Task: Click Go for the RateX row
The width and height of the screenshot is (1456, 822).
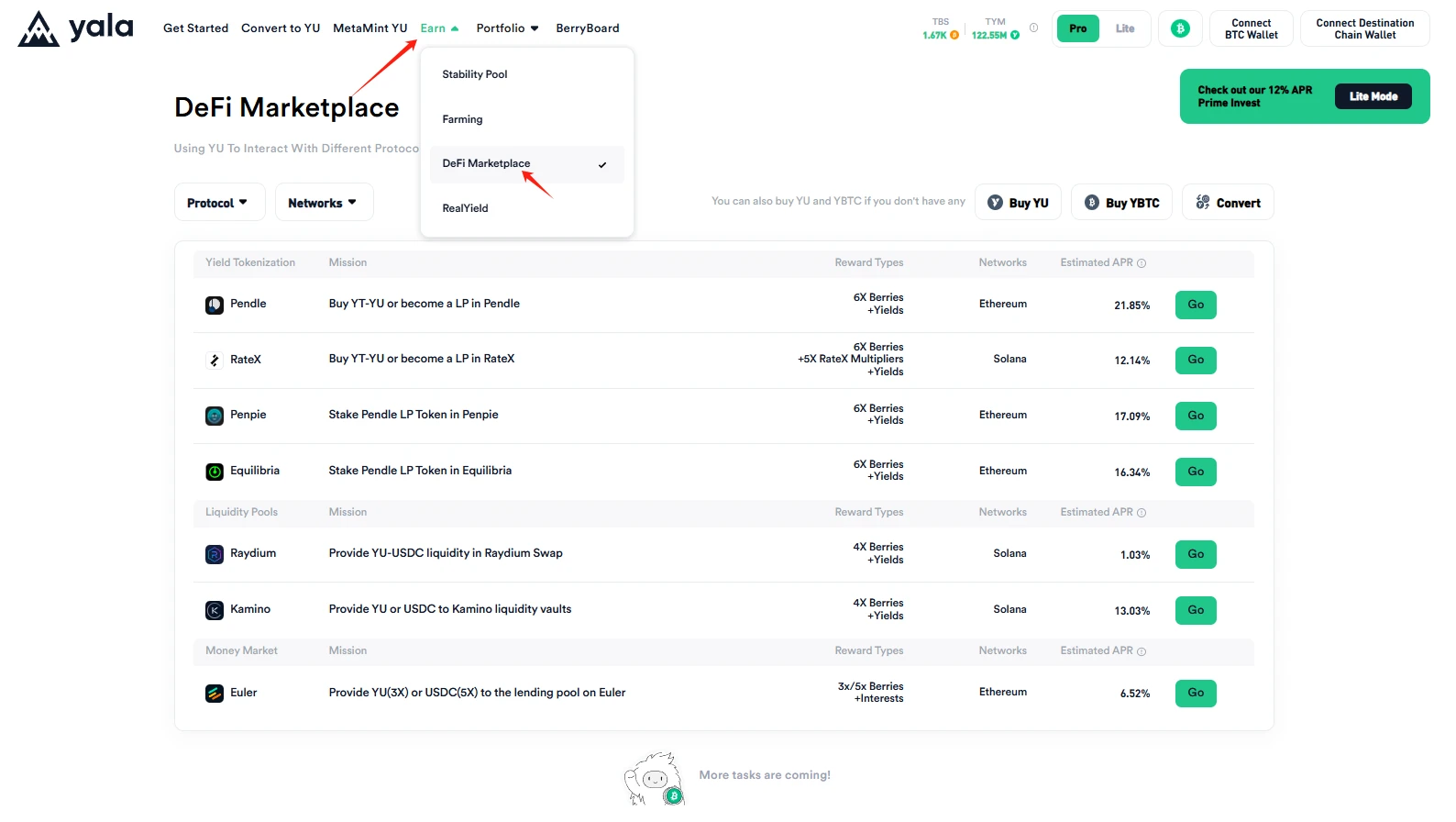Action: click(1196, 361)
